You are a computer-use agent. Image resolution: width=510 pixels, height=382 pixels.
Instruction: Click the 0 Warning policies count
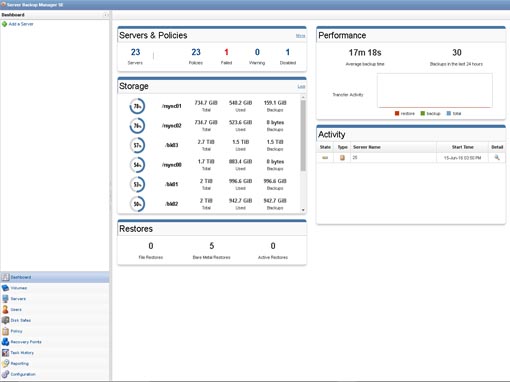pyautogui.click(x=257, y=52)
